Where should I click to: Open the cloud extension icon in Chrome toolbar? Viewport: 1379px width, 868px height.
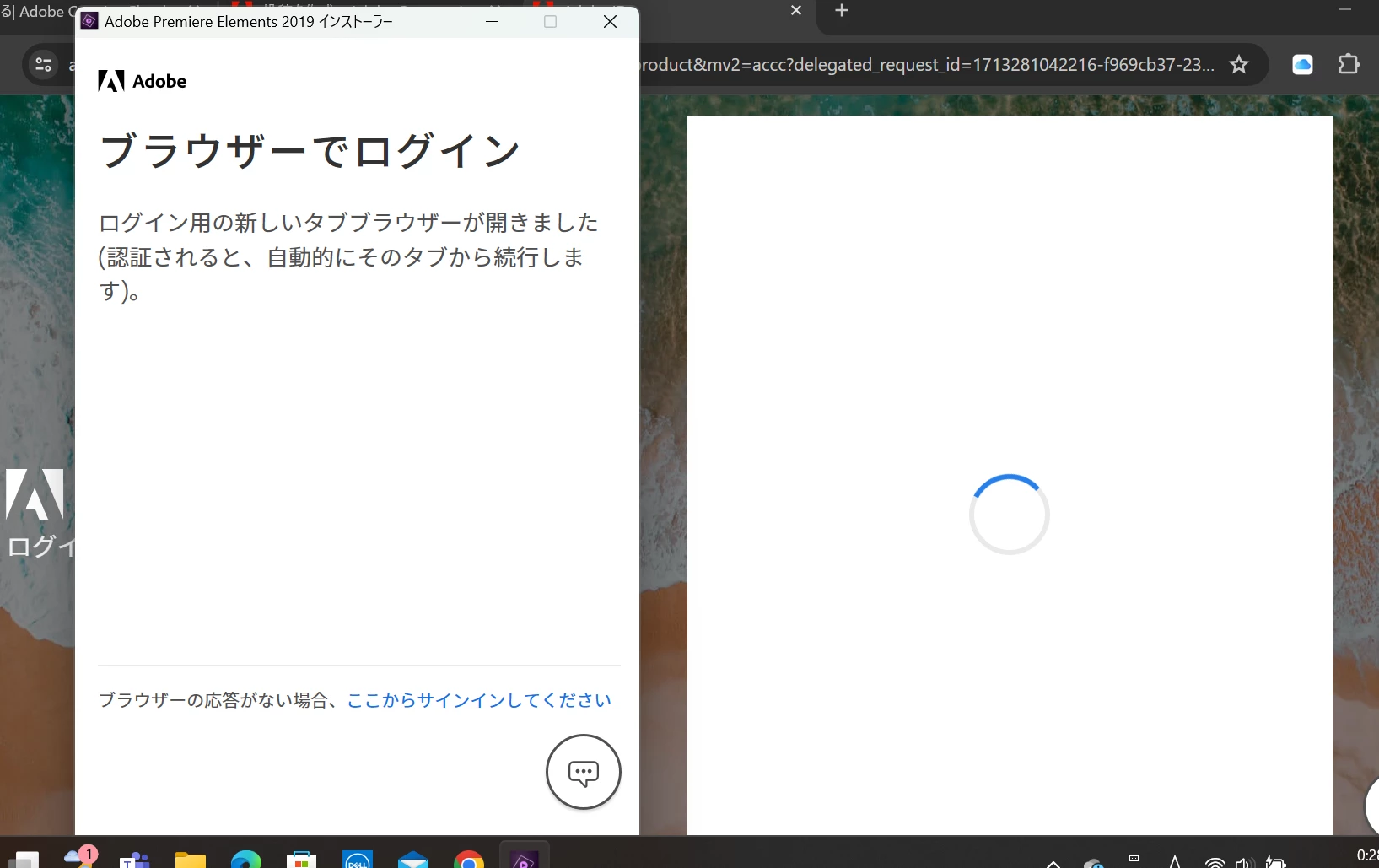pos(1303,65)
